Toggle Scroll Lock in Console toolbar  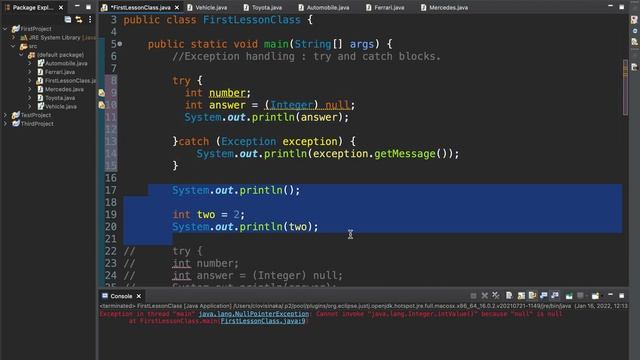[x=521, y=296]
